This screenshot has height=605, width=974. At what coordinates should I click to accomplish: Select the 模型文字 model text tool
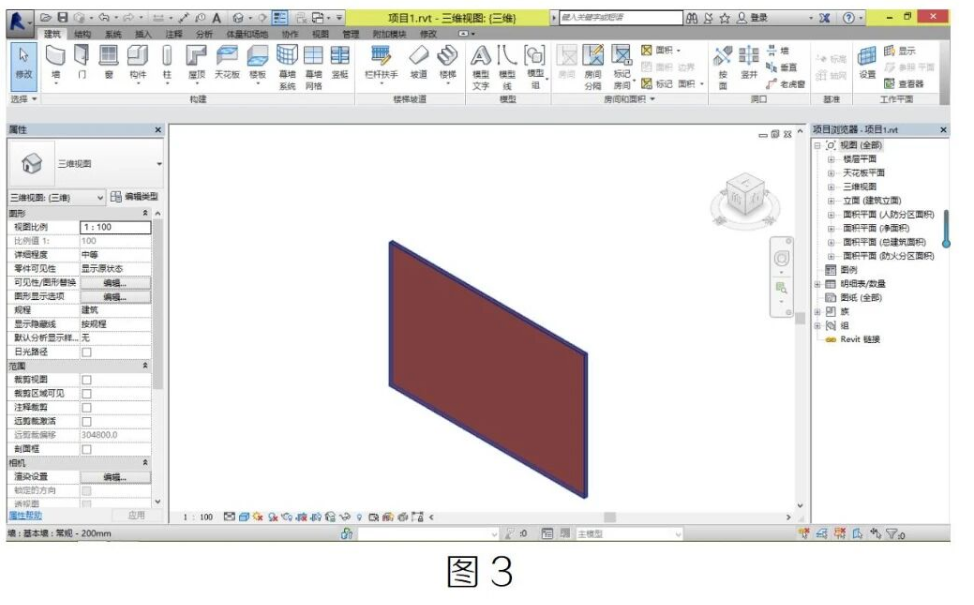[481, 67]
